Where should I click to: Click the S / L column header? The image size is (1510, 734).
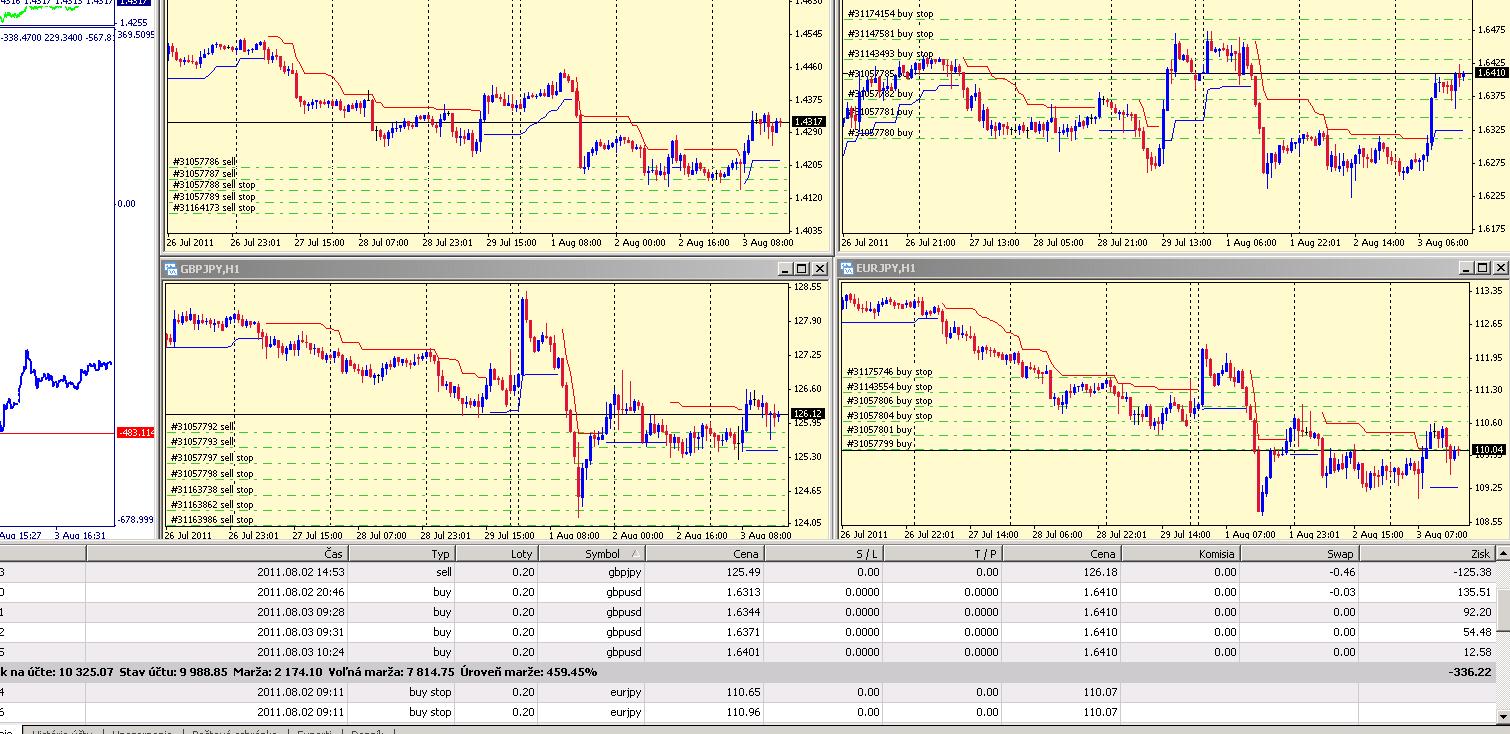tap(824, 553)
